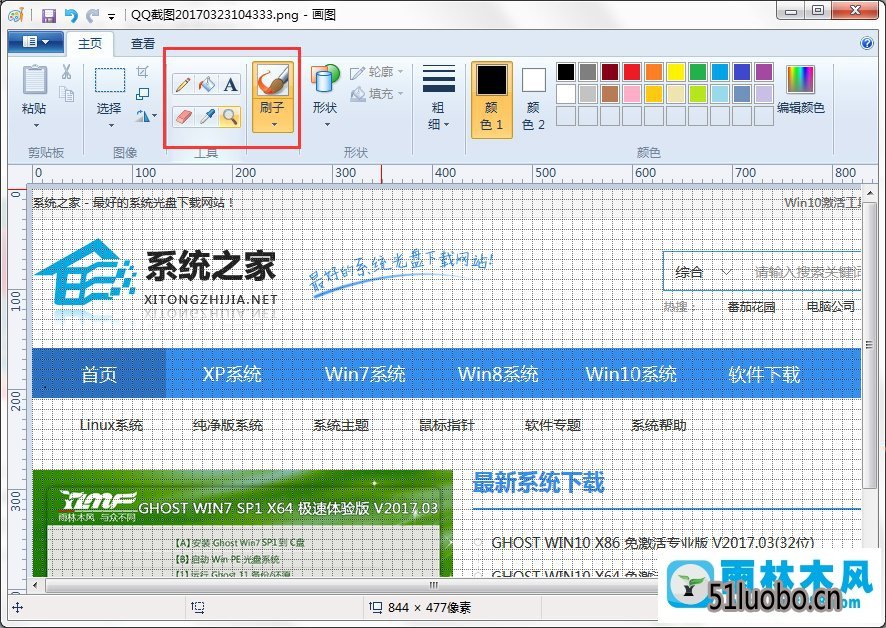
Task: Click the canvas size icon in status bar
Action: click(x=375, y=607)
